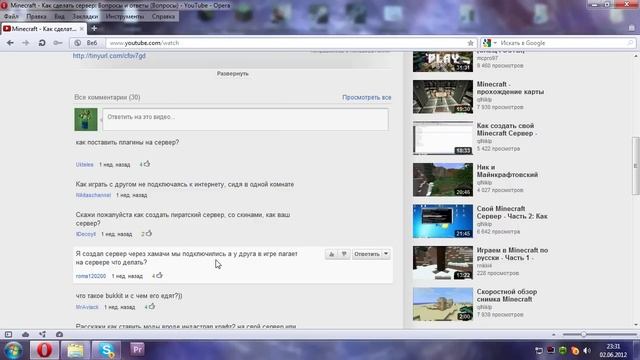Image resolution: width=640 pixels, height=360 pixels.
Task: Thumbs up the хамачи comment button
Action: click(331, 254)
